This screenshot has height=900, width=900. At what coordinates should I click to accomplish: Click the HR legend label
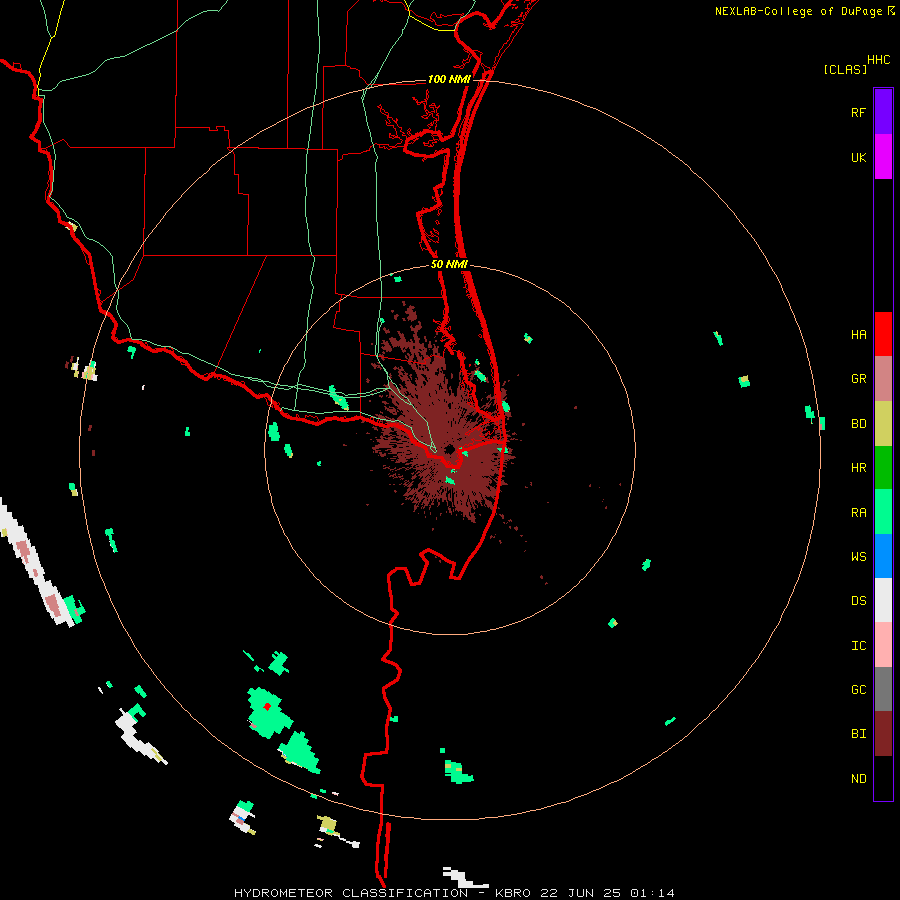pyautogui.click(x=858, y=468)
